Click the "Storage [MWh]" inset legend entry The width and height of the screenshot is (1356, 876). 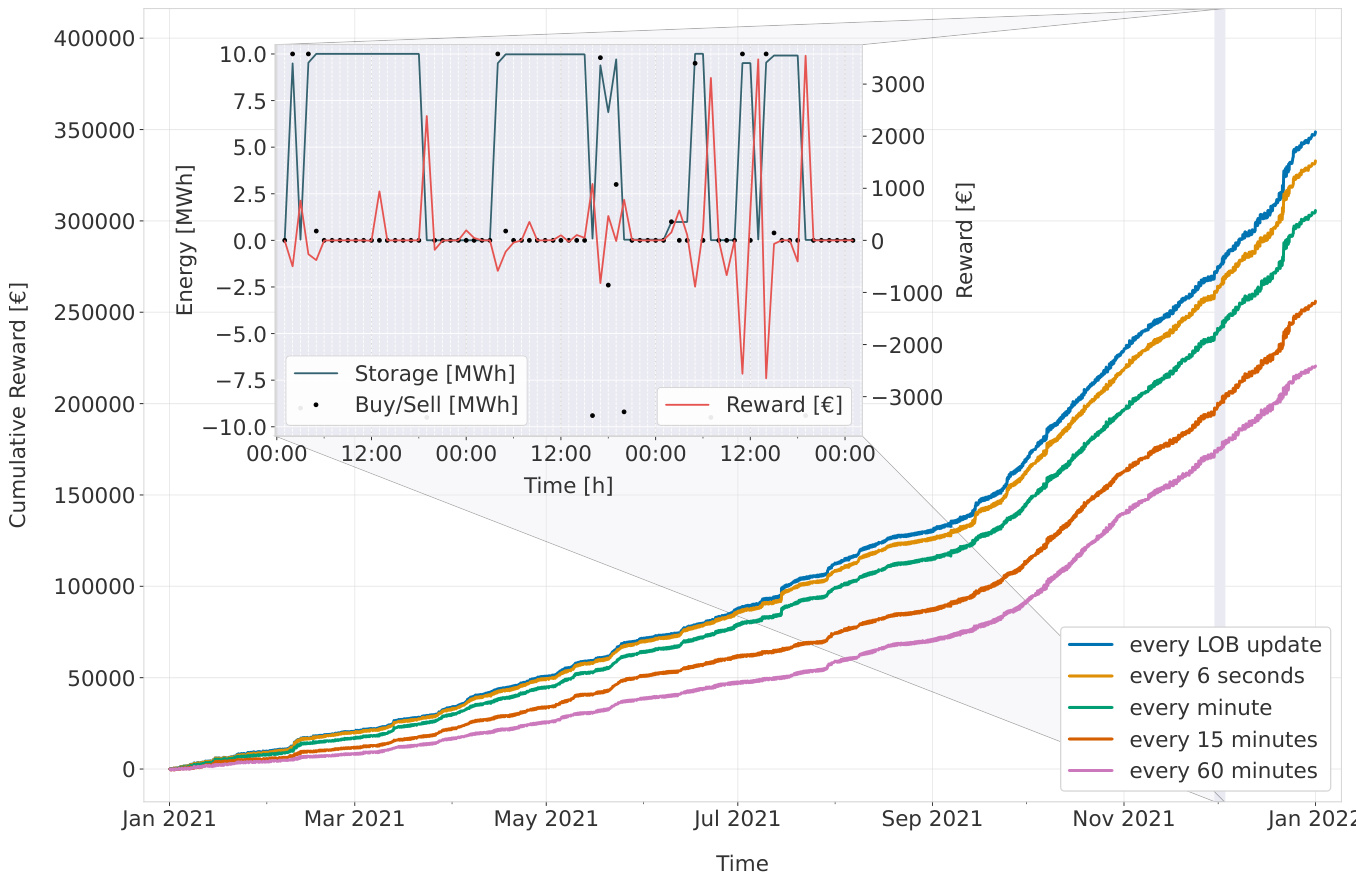tap(434, 374)
